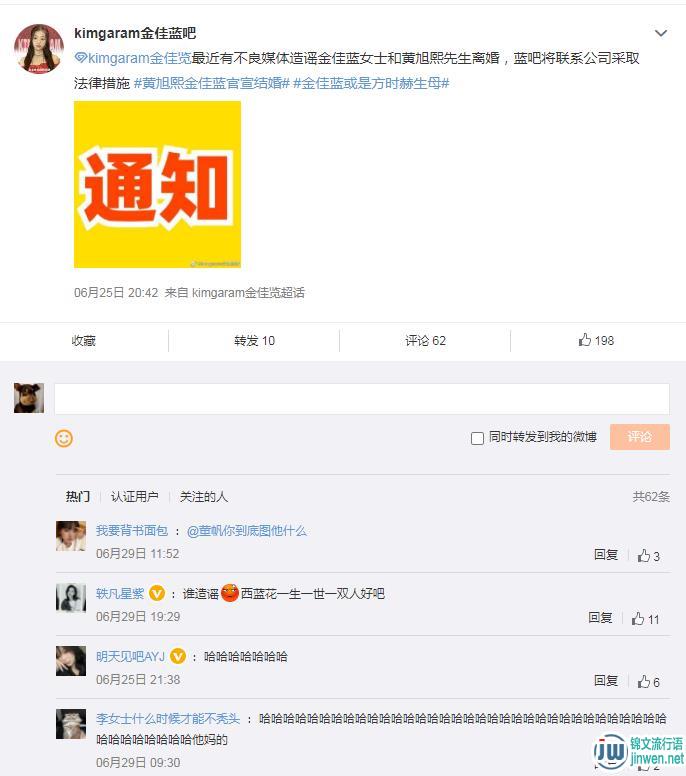Open hashtag #黄旭熙金佳蓝官宣结婚#
The height and width of the screenshot is (776, 686).
[x=211, y=83]
